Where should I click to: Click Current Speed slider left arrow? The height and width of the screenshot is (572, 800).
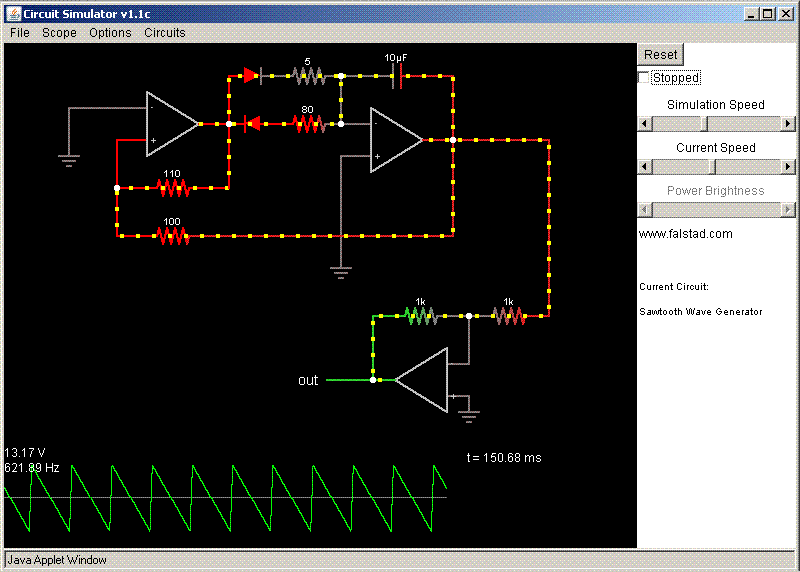[645, 166]
